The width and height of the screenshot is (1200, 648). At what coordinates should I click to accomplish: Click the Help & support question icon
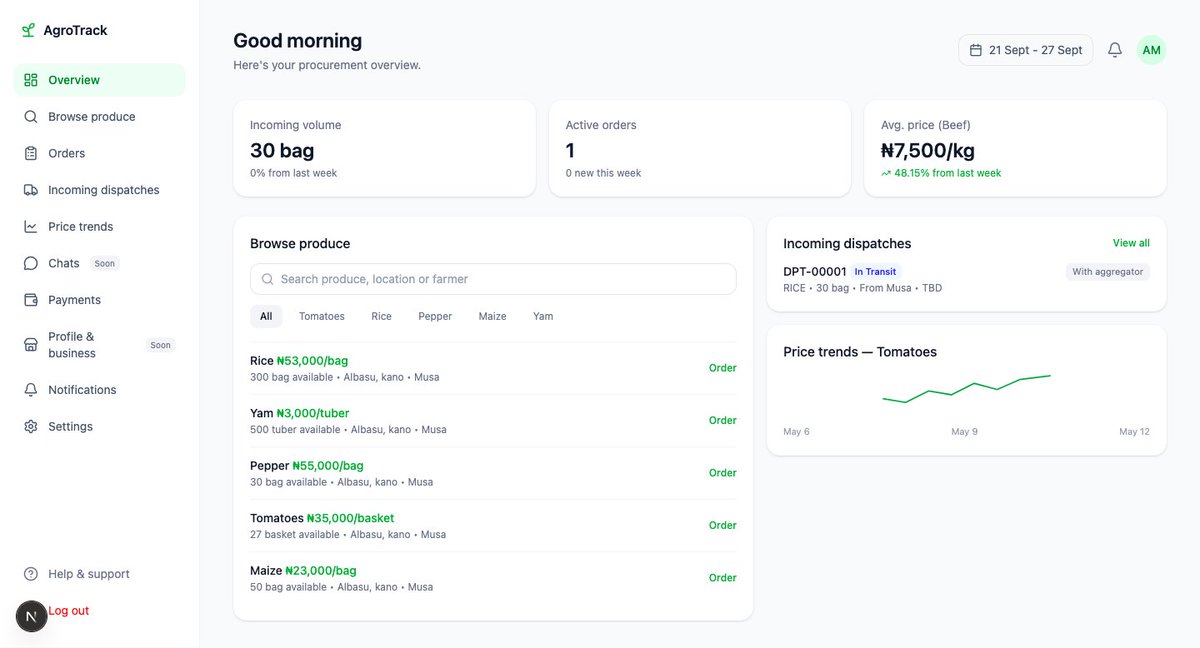(x=31, y=574)
